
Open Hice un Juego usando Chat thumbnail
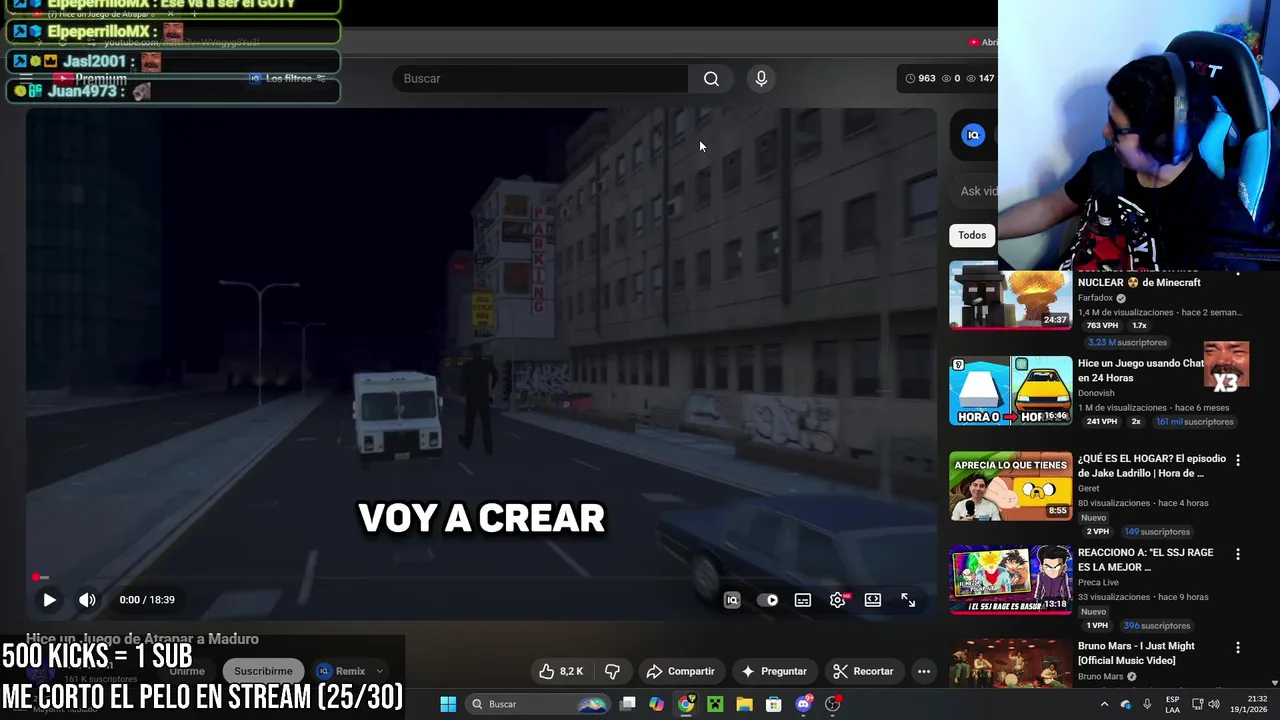[1010, 391]
